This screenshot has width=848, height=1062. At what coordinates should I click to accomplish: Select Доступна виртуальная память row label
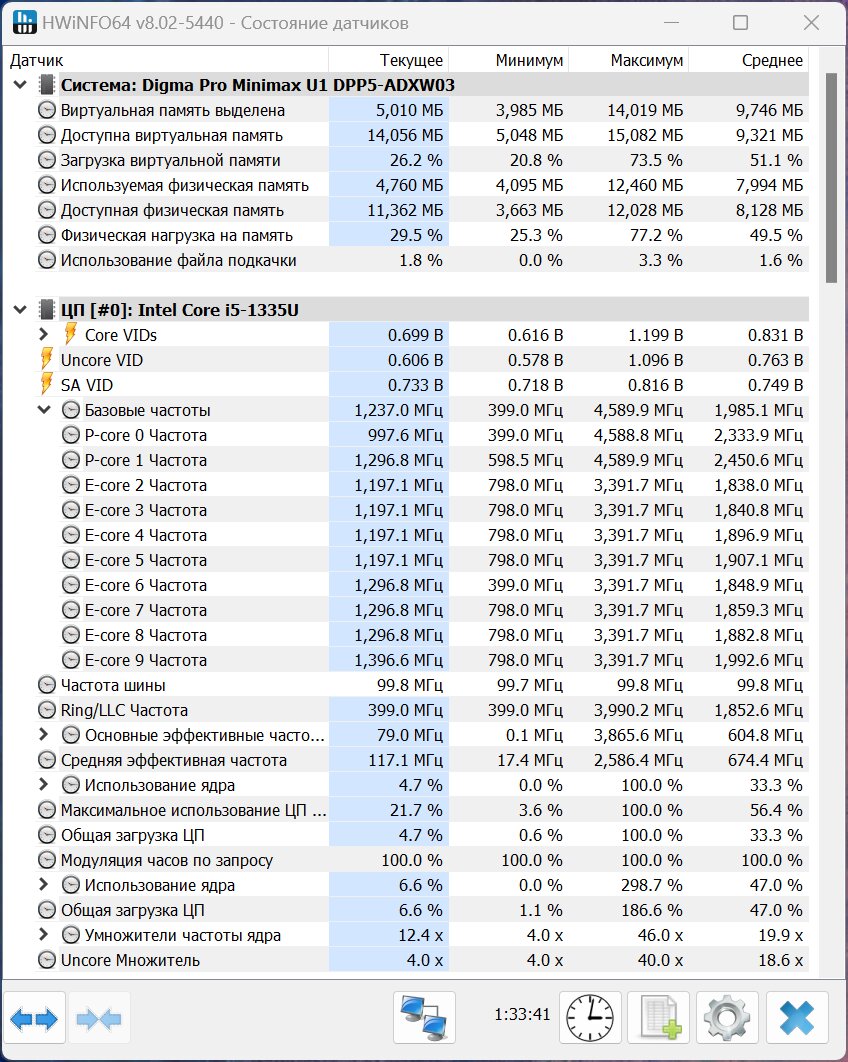tap(172, 135)
